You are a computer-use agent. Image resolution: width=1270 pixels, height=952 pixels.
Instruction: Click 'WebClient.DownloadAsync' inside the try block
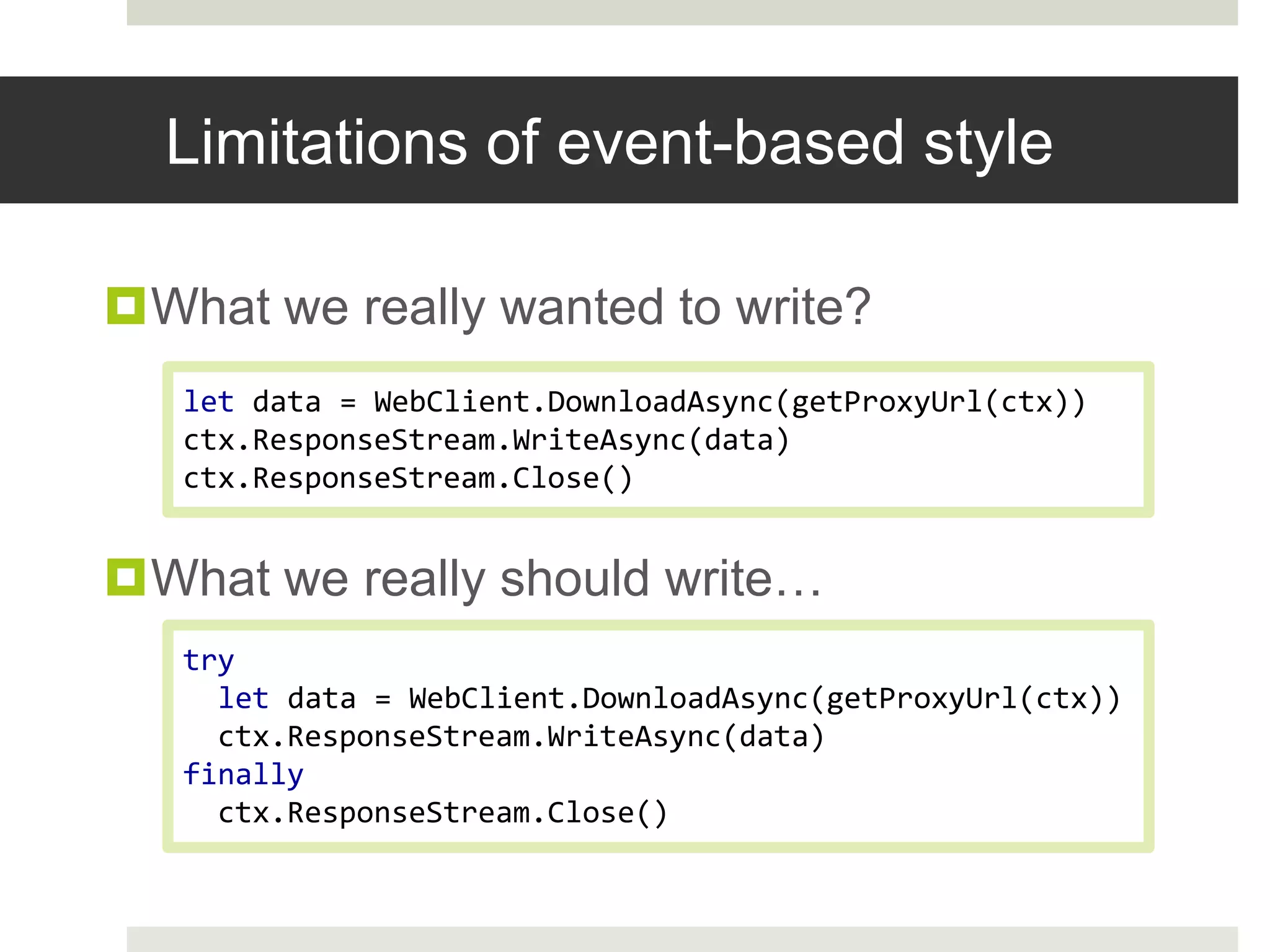[608, 699]
